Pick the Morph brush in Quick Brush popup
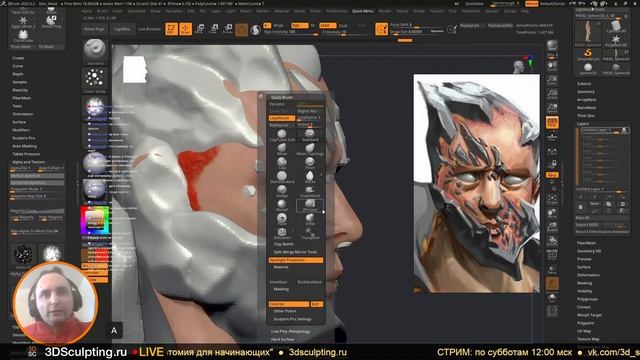Image resolution: width=640 pixels, height=360 pixels. coord(282,205)
